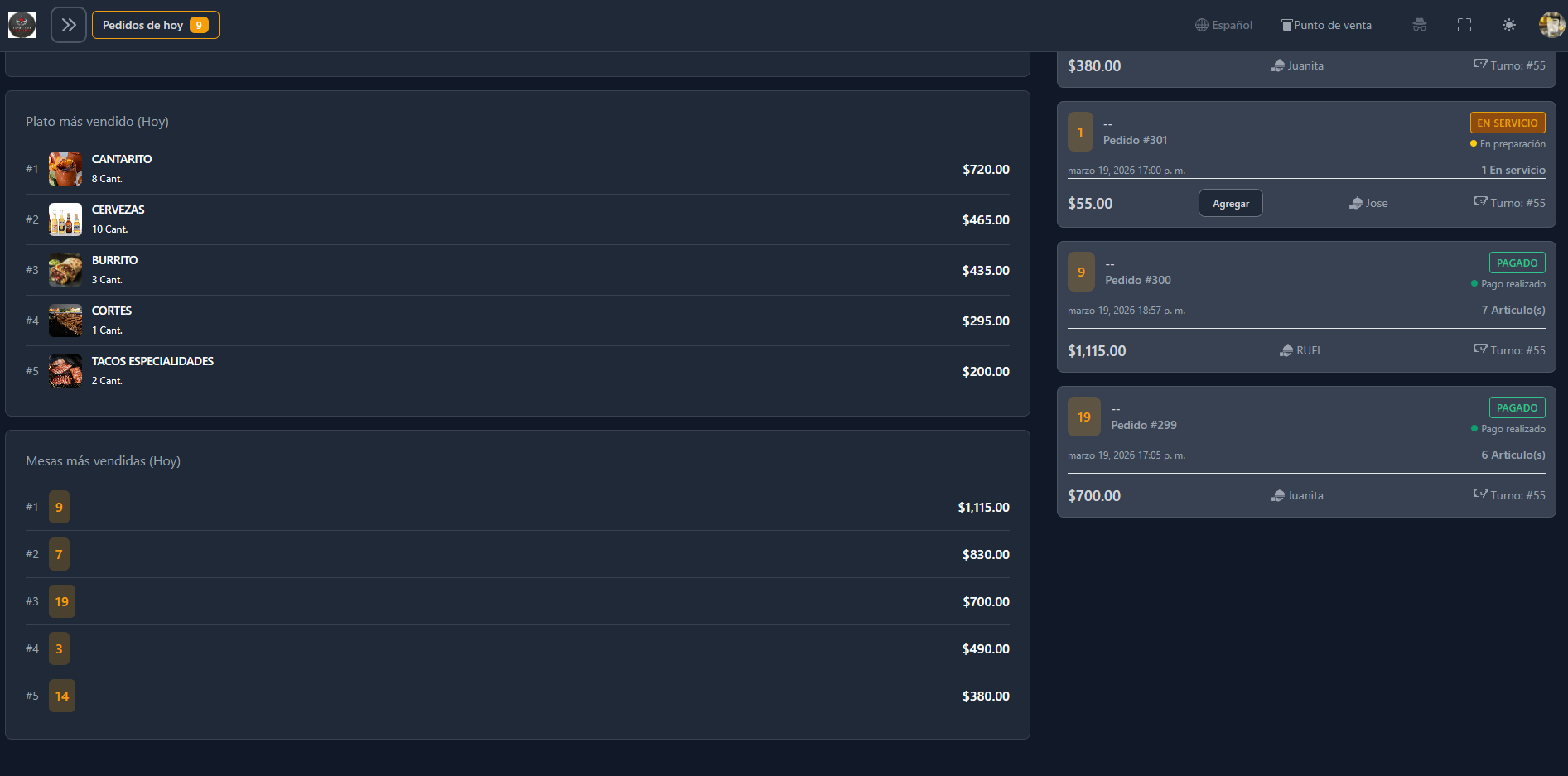Open the Español language selector

pyautogui.click(x=1223, y=25)
